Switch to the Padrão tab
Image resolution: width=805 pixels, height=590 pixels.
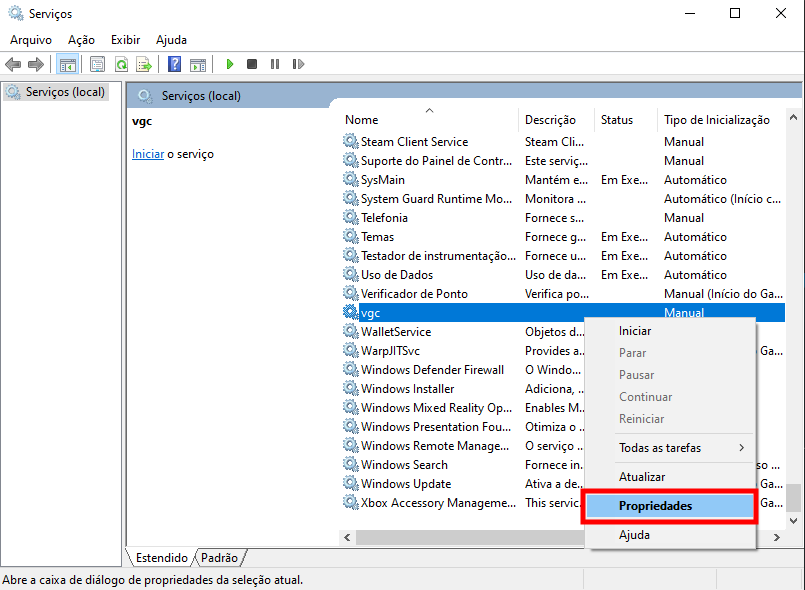(x=219, y=558)
